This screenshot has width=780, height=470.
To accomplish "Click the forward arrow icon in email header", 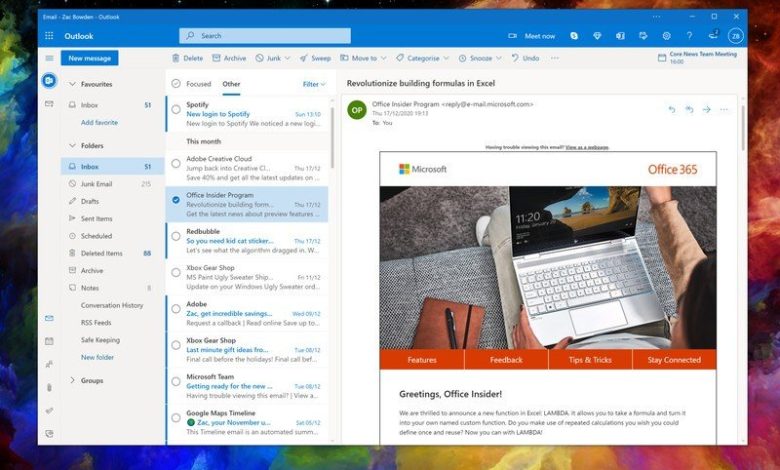I will point(706,109).
